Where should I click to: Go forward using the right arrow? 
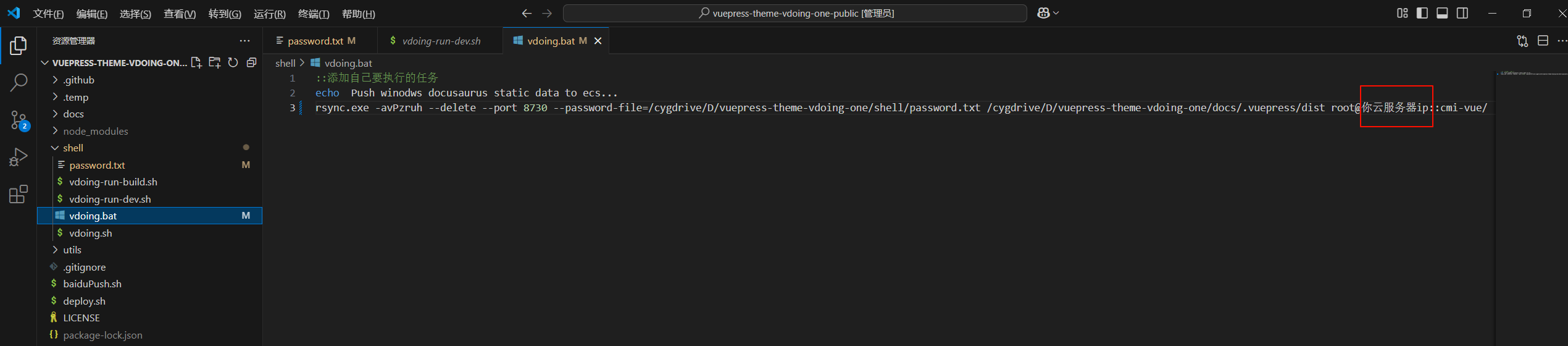point(547,13)
